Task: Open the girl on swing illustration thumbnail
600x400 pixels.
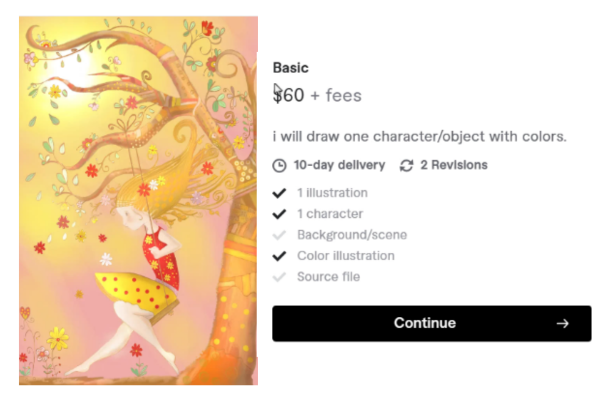Action: click(x=138, y=200)
